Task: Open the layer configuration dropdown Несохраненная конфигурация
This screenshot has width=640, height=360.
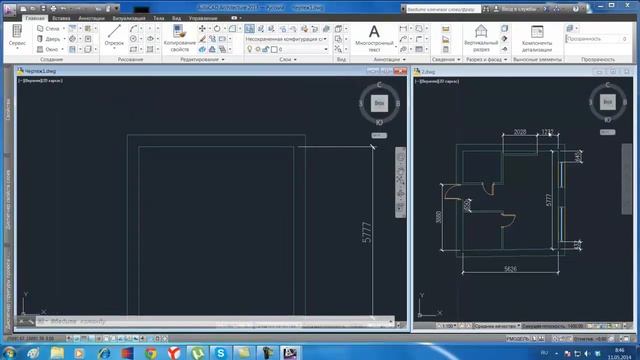Action: point(286,39)
